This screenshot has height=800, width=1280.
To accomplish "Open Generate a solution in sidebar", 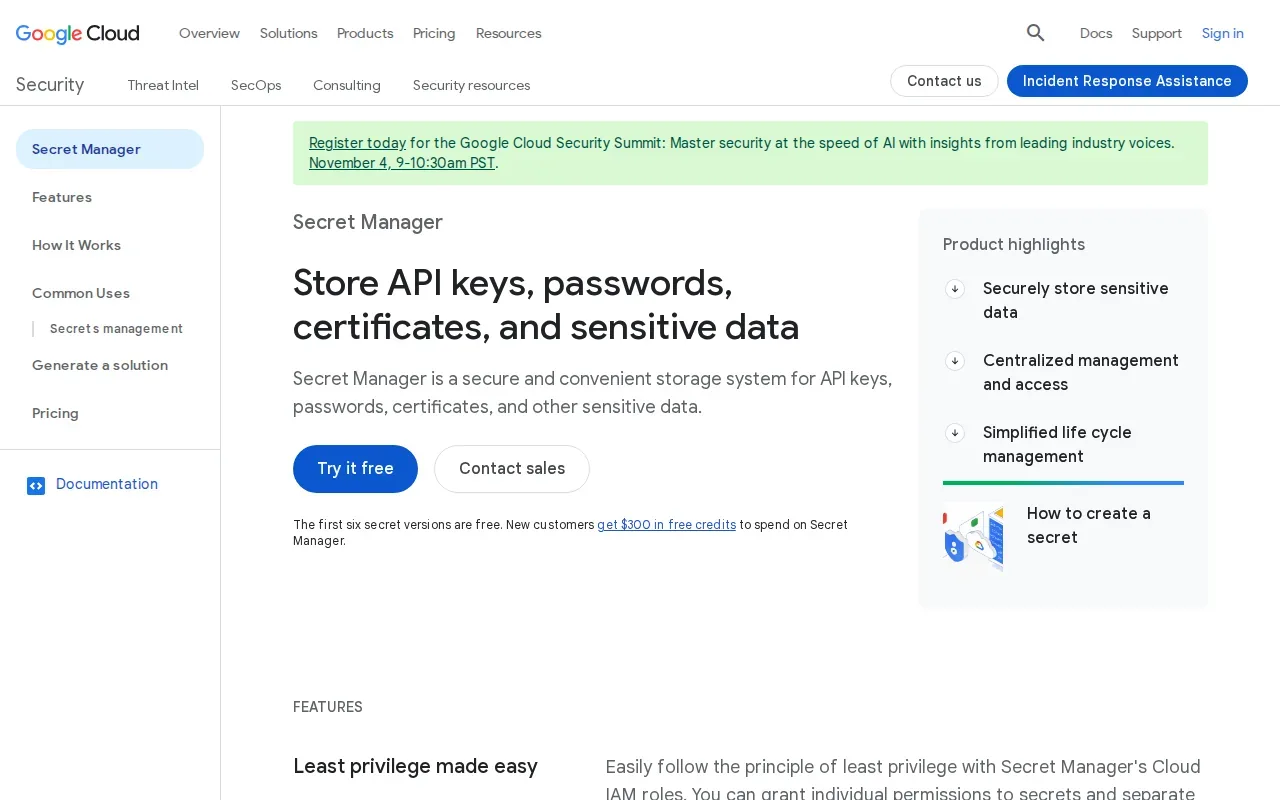I will click(100, 365).
